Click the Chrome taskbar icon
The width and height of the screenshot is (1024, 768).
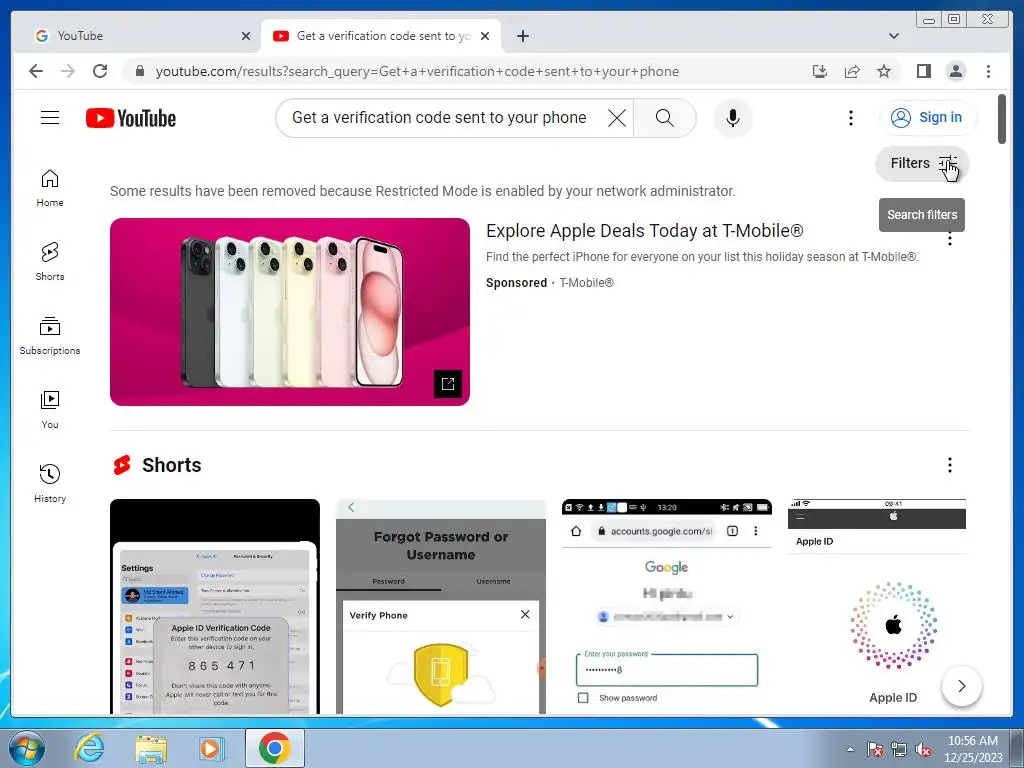point(274,748)
